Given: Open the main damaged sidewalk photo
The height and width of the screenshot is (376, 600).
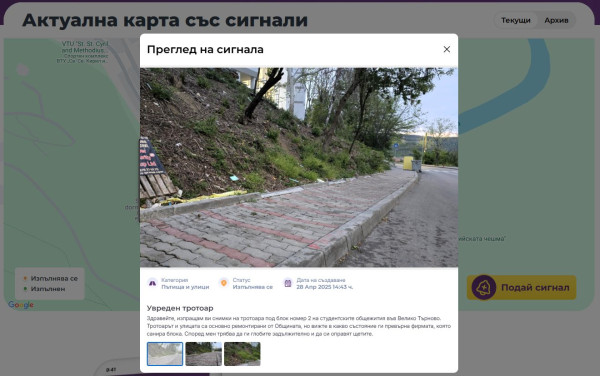Looking at the screenshot, I should pos(299,167).
